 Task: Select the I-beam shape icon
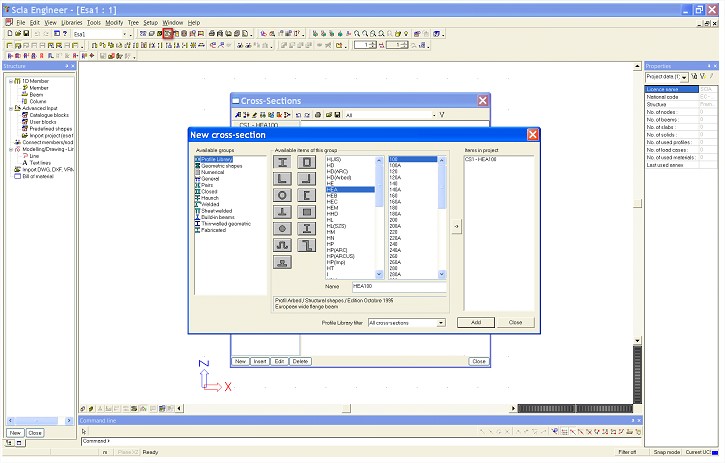coord(283,161)
